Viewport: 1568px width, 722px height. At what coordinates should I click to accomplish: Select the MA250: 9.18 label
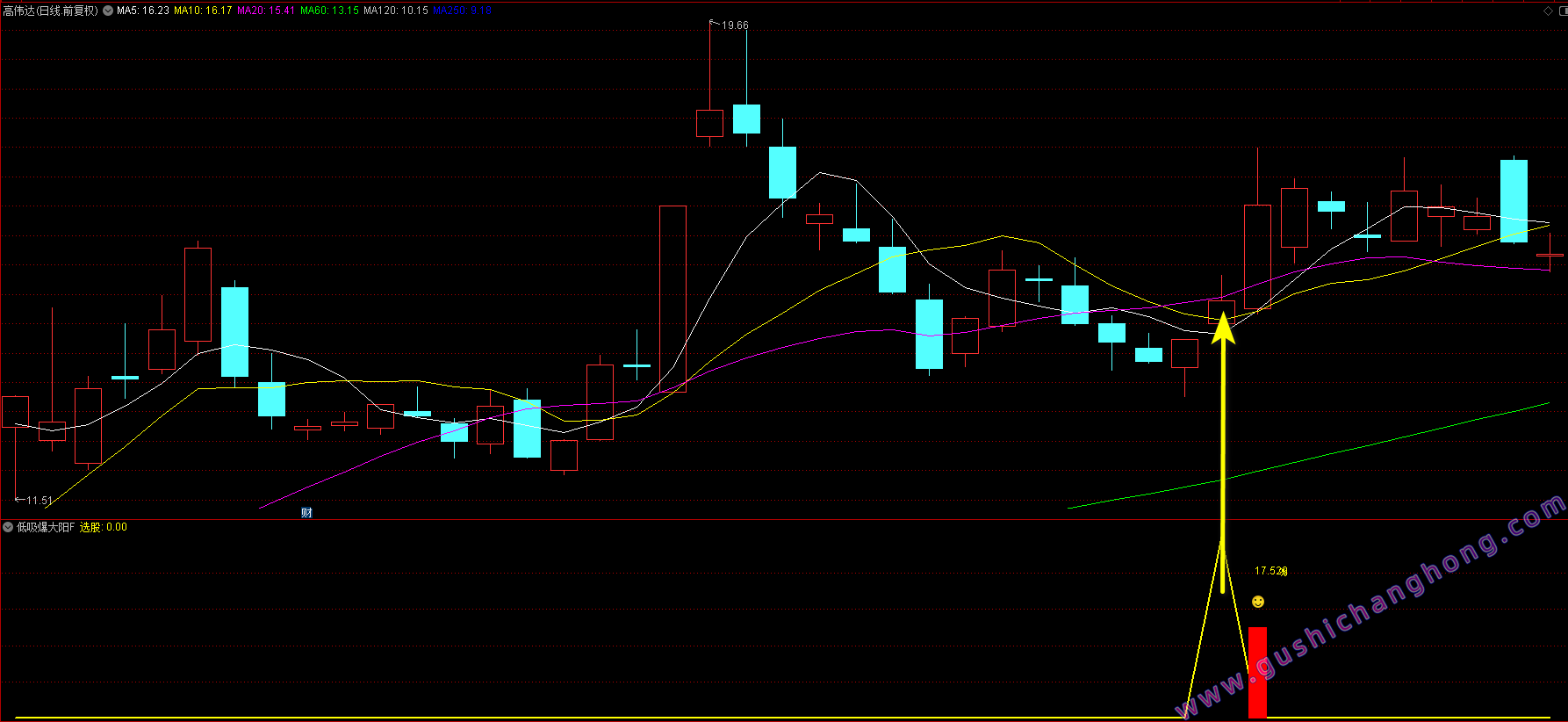pos(463,11)
